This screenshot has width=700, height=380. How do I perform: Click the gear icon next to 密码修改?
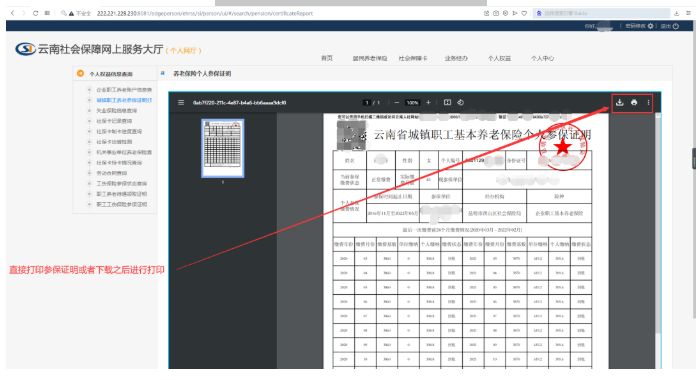coord(650,26)
